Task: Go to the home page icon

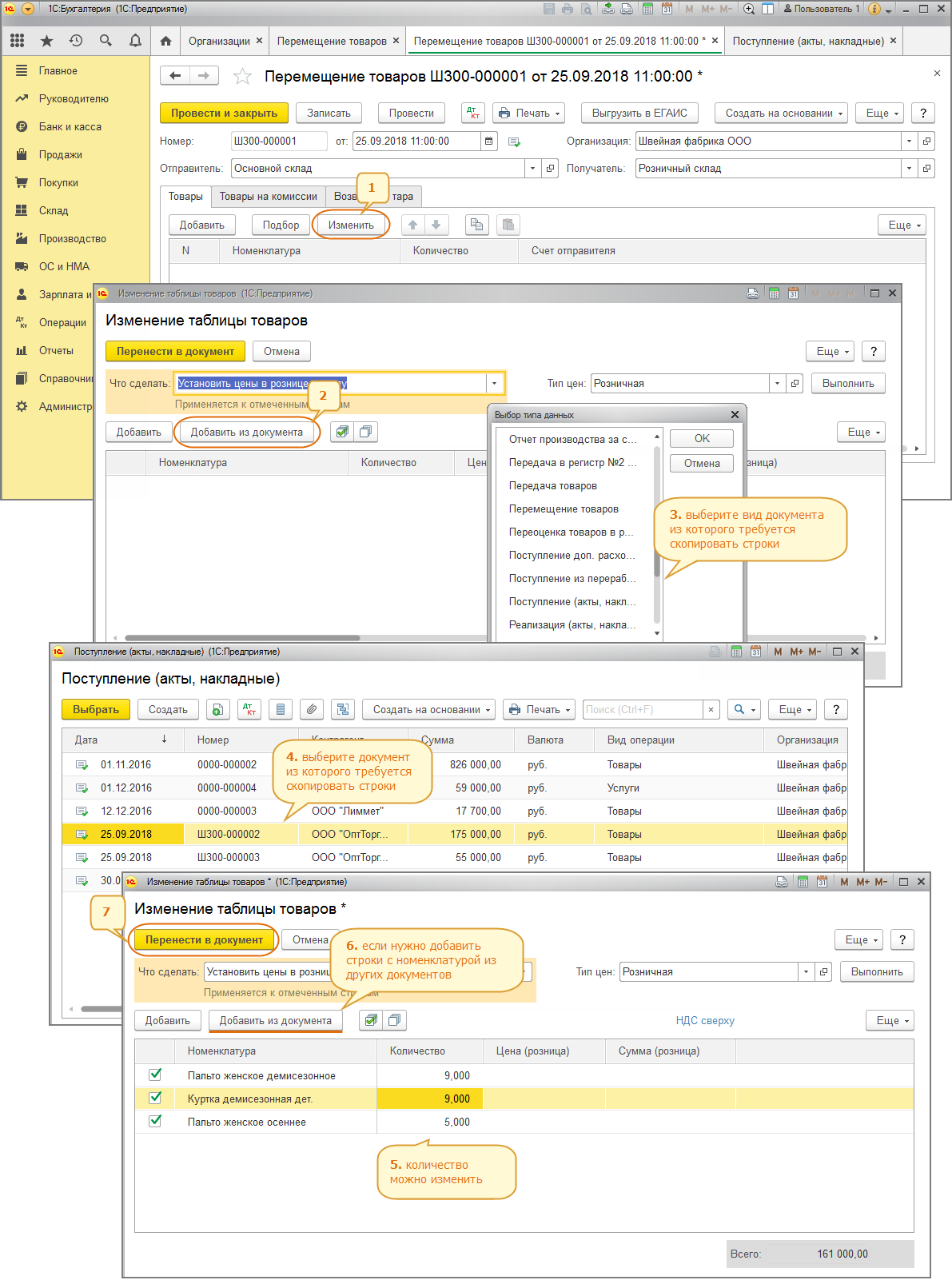Action: coord(165,41)
